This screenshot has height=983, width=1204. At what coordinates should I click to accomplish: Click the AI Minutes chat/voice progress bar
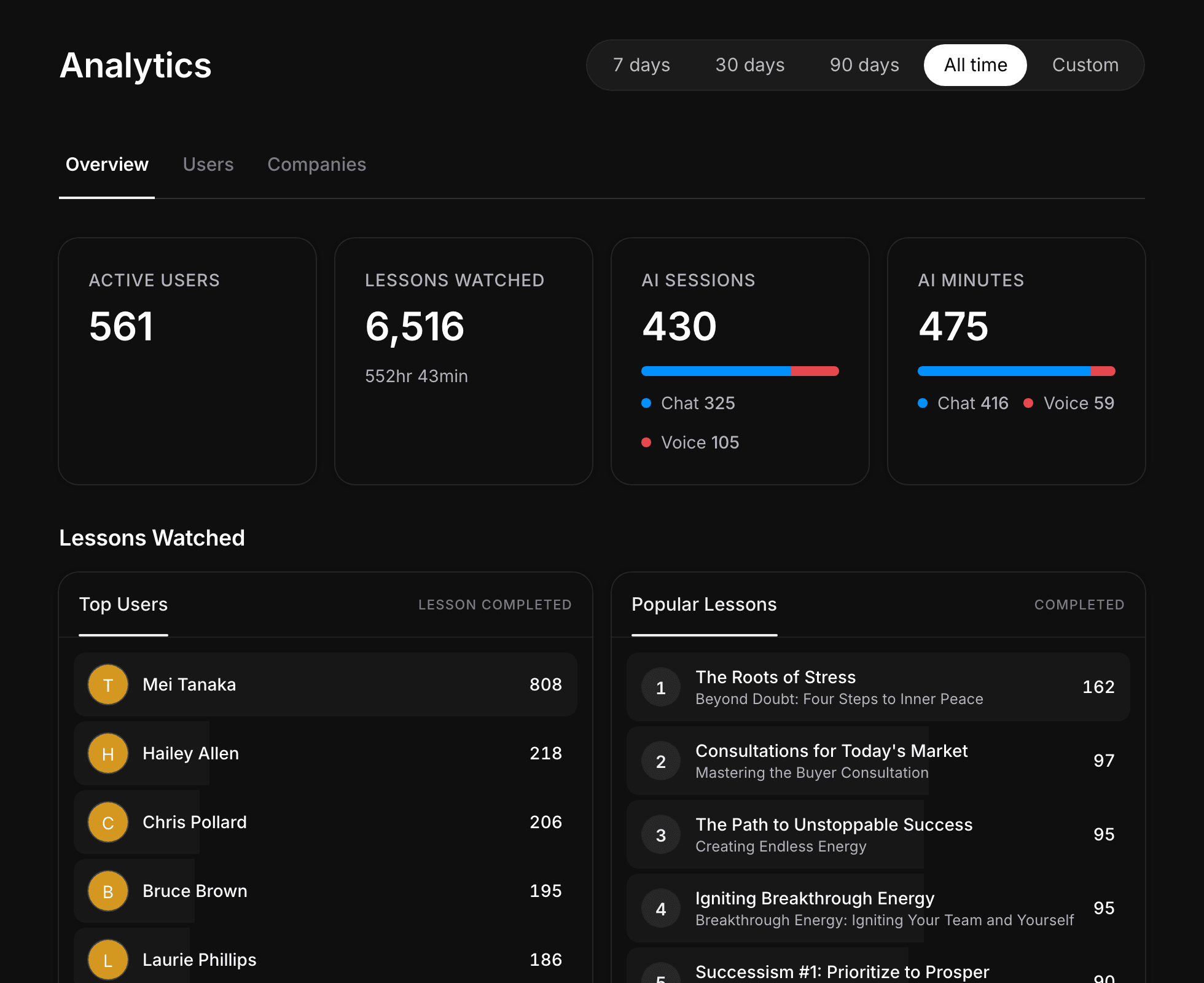1017,371
